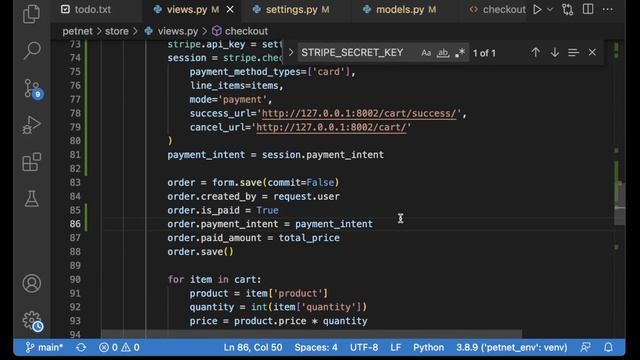
Task: Open errors and warnings count in status bar
Action: click(119, 347)
